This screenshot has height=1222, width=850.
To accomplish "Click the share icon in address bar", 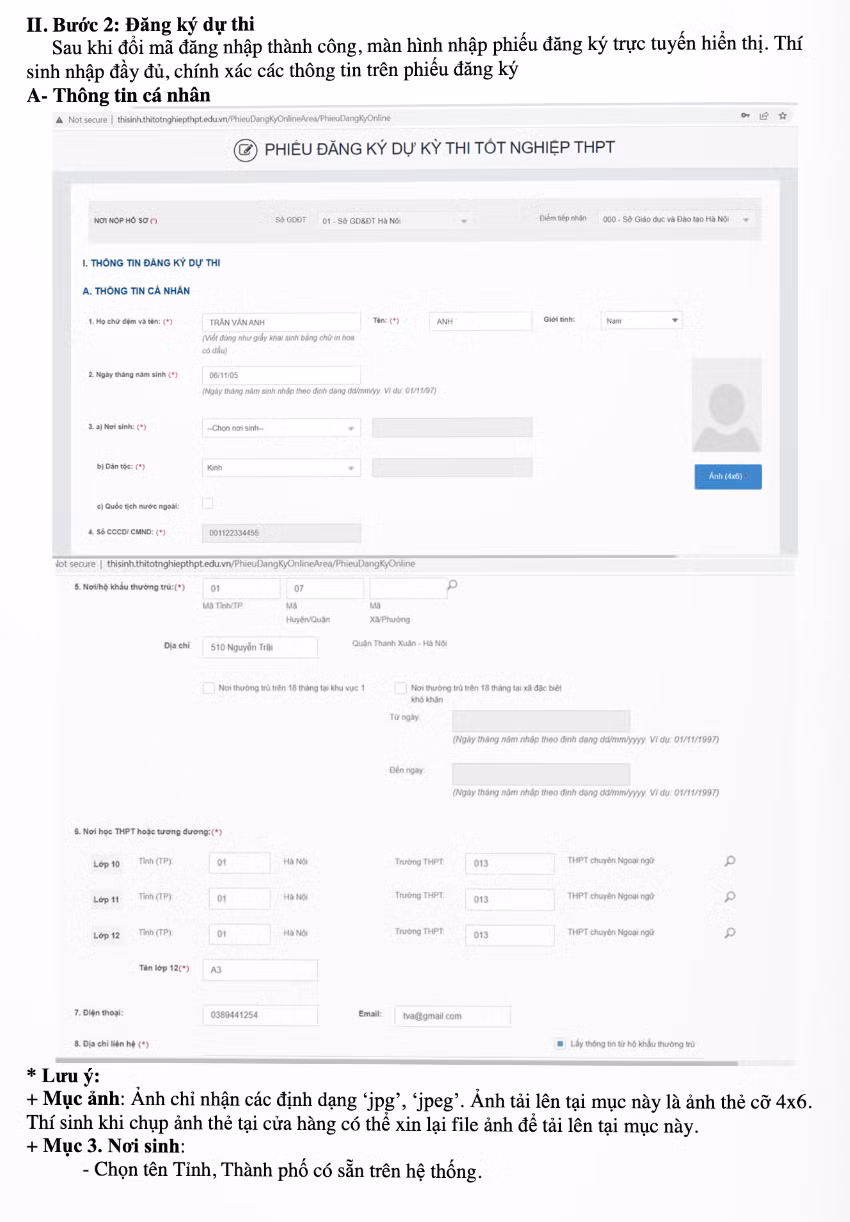I will pos(763,117).
